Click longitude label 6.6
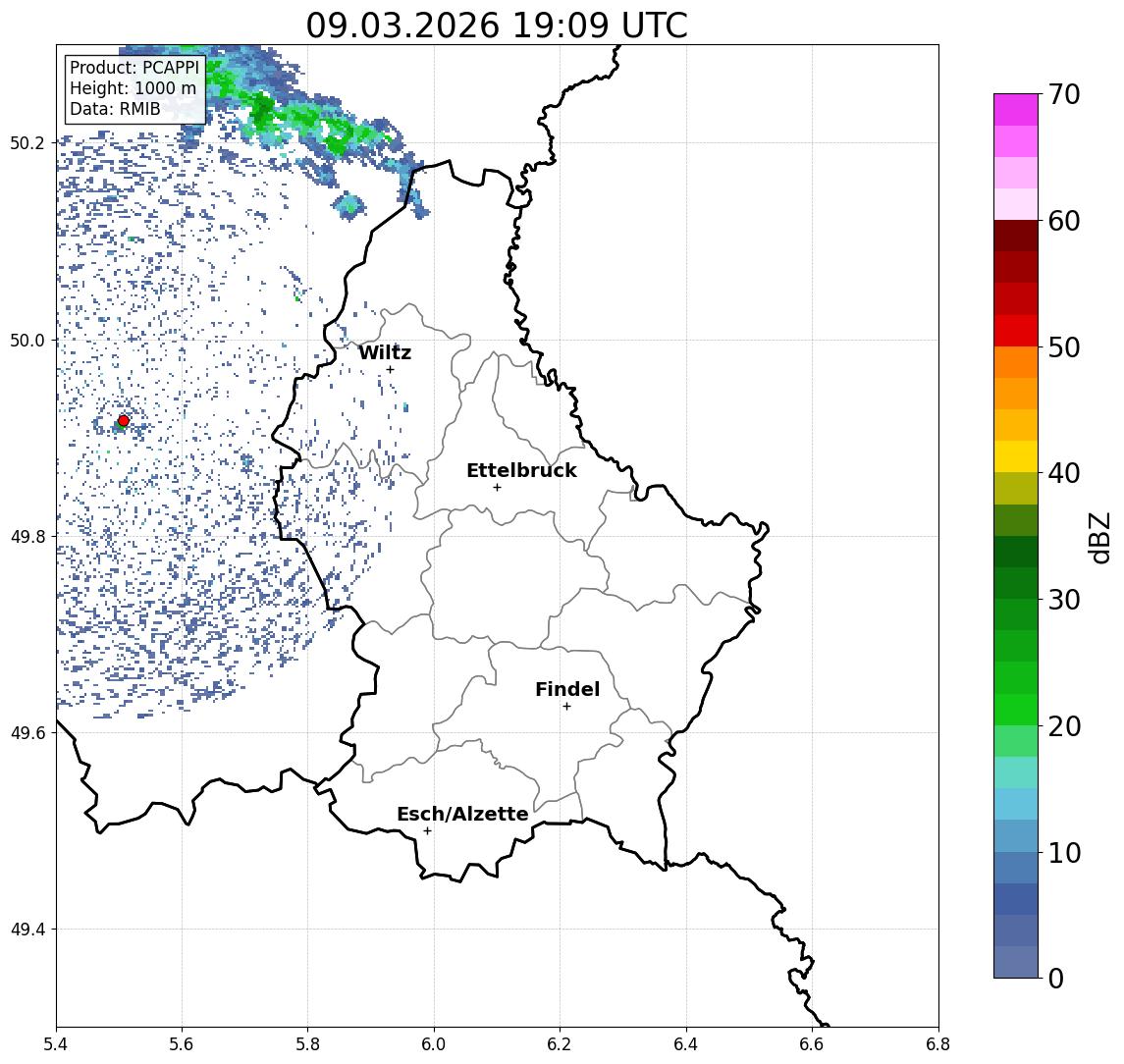The image size is (1124, 1064). point(812,1044)
